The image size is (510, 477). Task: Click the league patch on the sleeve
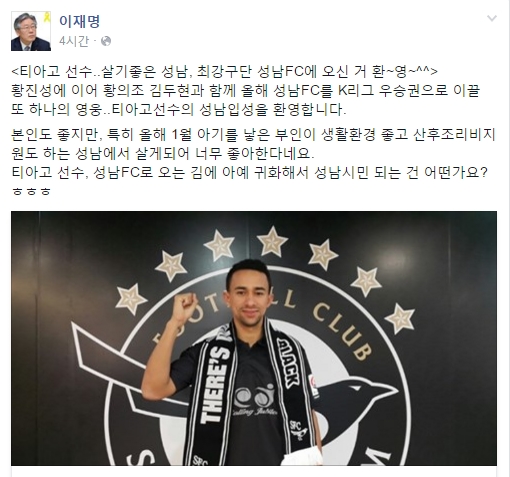click(313, 386)
